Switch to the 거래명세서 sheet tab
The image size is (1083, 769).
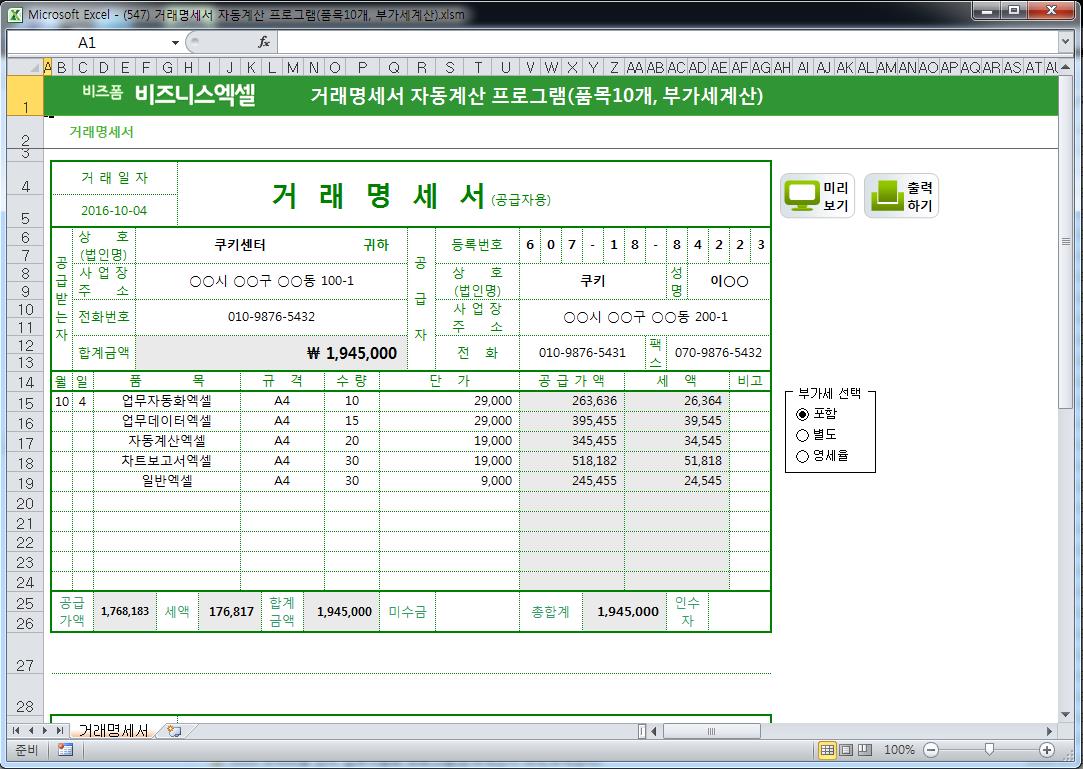tap(113, 731)
